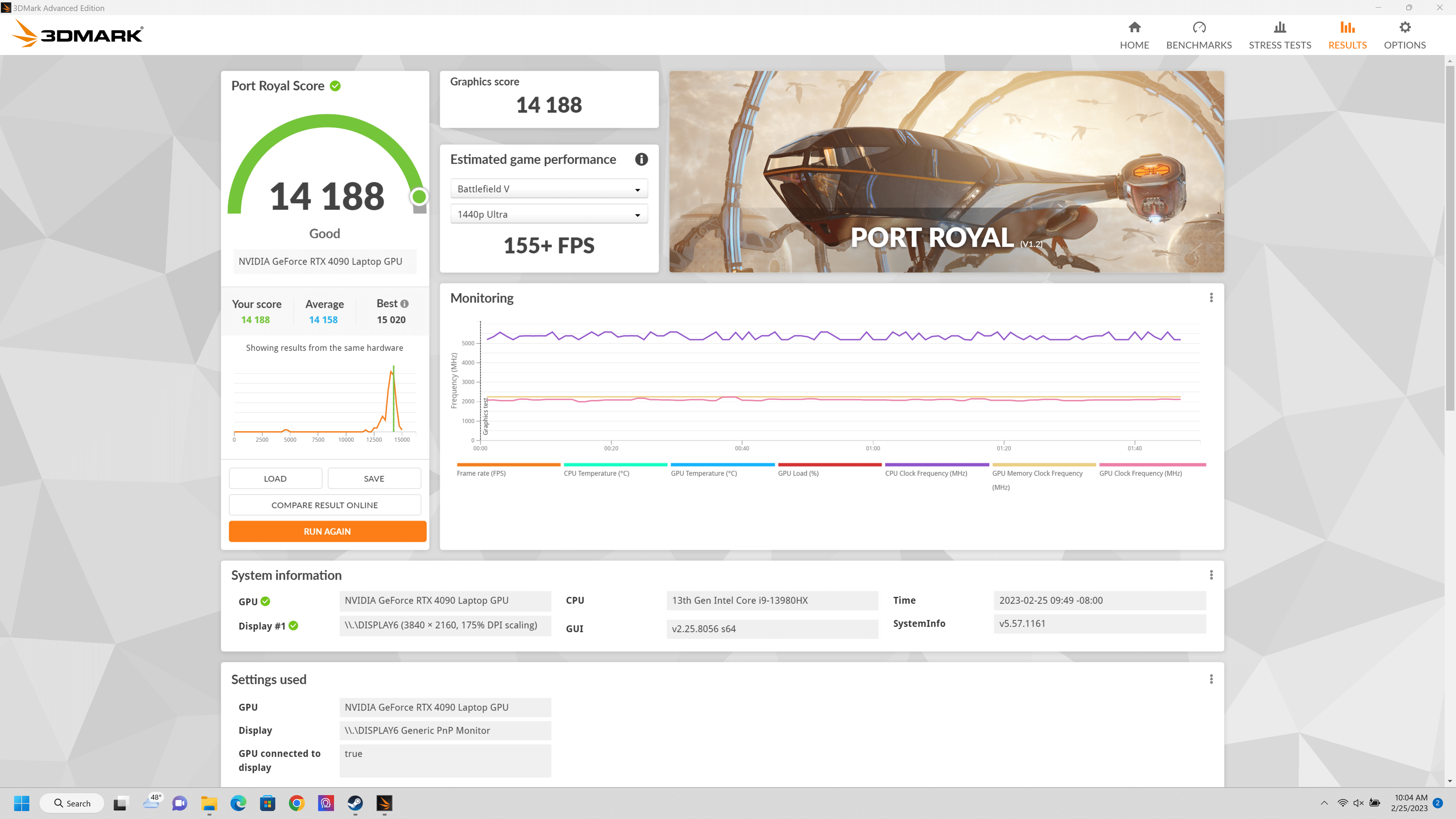The height and width of the screenshot is (819, 1456).
Task: Click the Run Again button
Action: 327,531
